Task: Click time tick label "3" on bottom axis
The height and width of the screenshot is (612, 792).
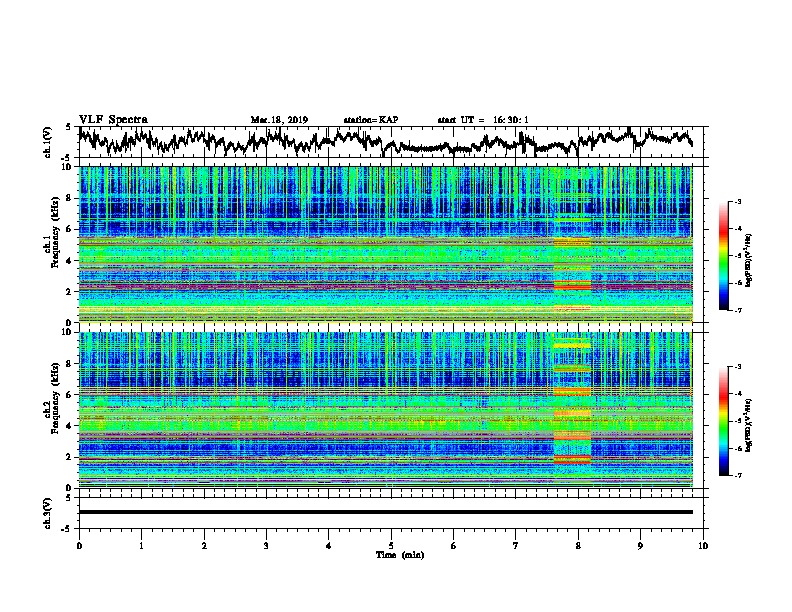Action: (x=266, y=546)
